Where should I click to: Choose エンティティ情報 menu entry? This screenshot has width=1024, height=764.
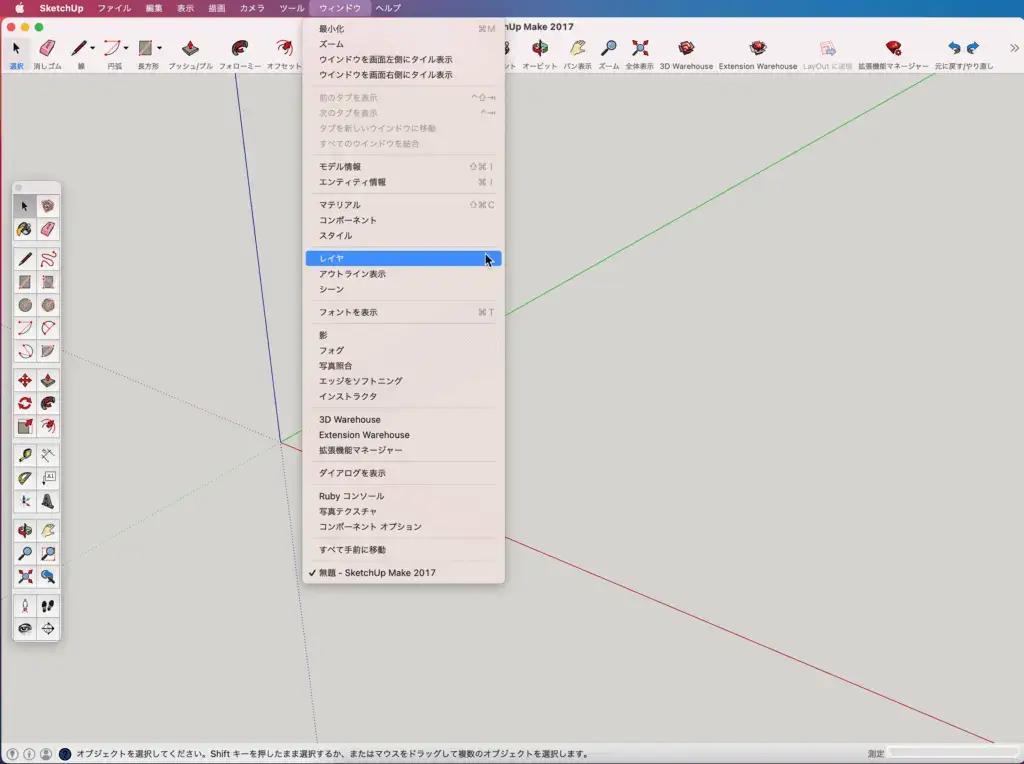404,182
